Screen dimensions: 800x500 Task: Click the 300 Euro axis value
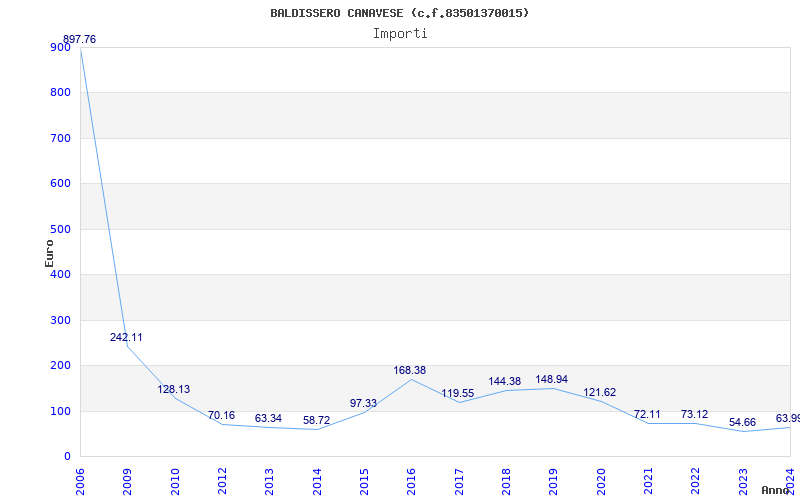(60, 320)
